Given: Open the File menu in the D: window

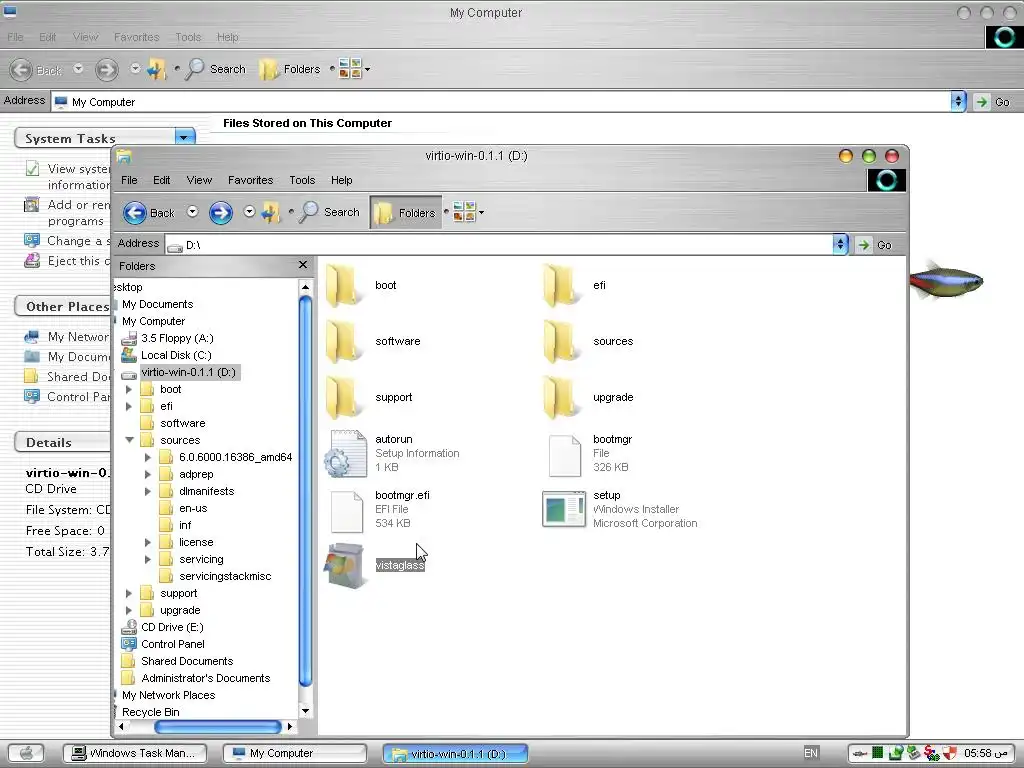Looking at the screenshot, I should click(x=129, y=180).
